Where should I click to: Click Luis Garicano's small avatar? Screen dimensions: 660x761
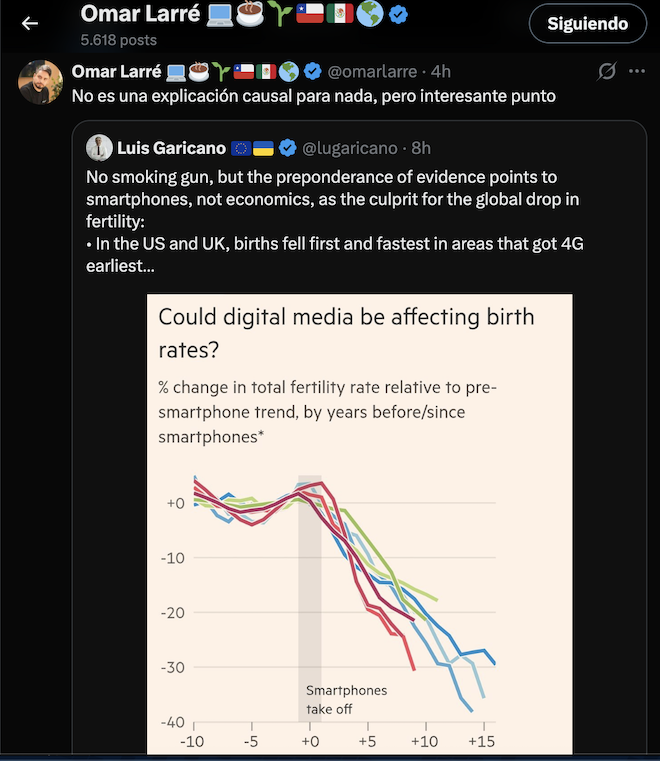tap(99, 148)
